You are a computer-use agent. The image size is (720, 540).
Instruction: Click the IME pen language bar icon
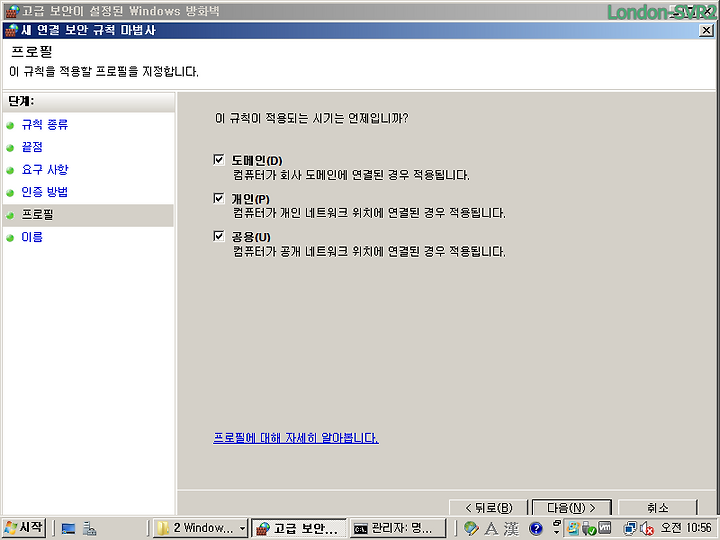[x=471, y=529]
